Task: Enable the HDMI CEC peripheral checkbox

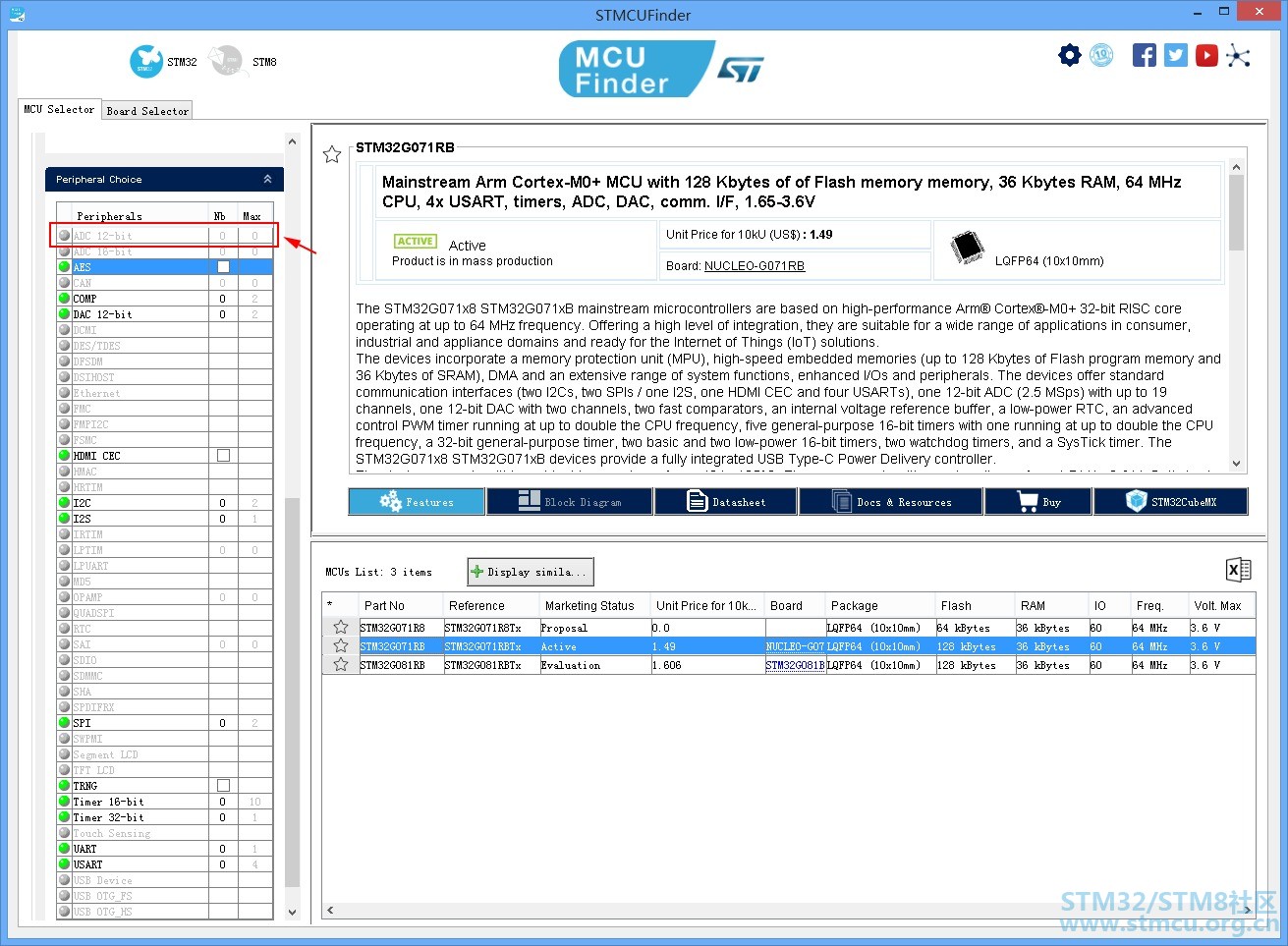Action: pyautogui.click(x=223, y=456)
